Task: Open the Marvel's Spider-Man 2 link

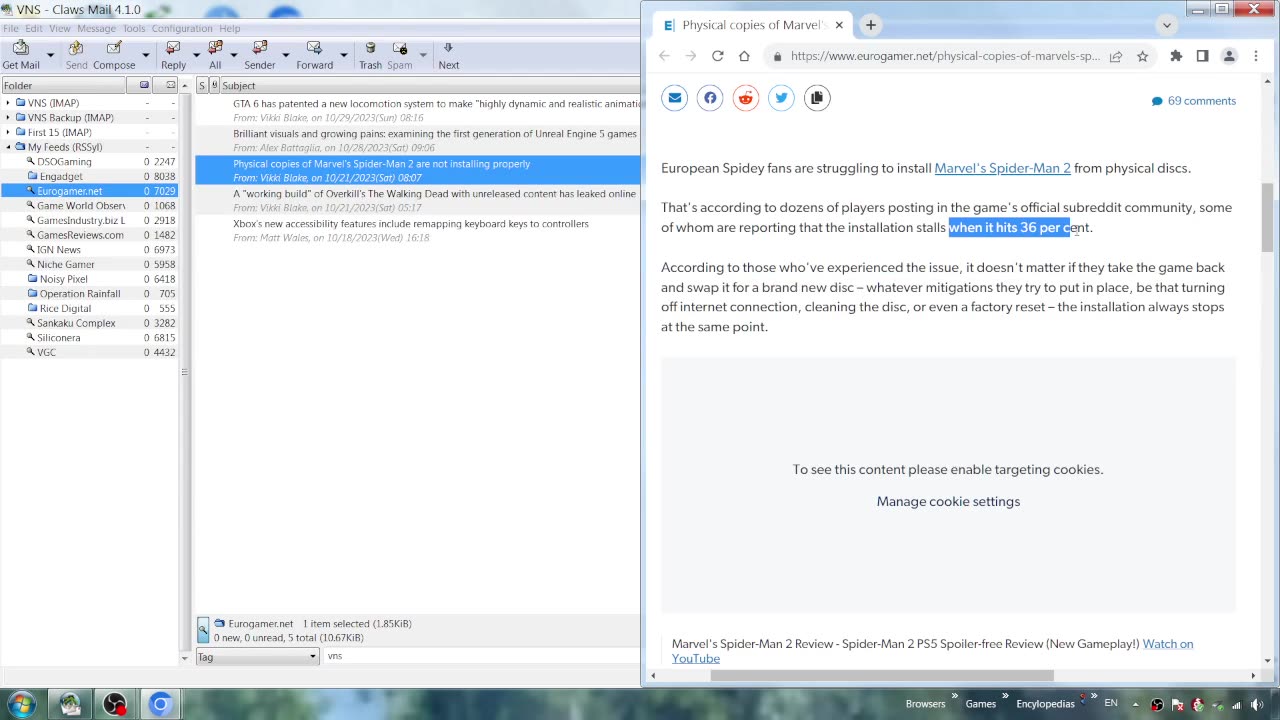Action: coord(1002,168)
